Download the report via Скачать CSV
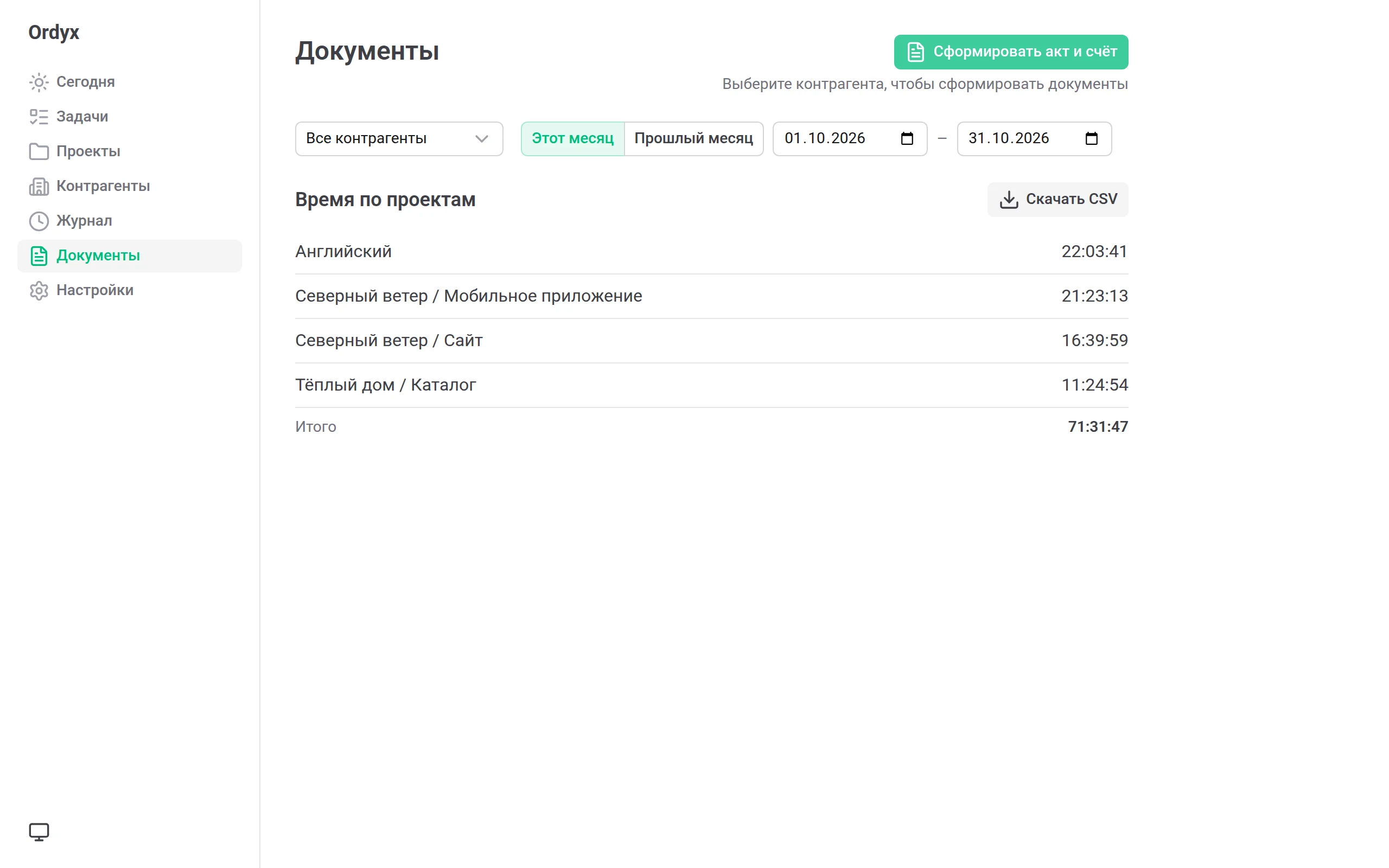1389x868 pixels. point(1057,199)
